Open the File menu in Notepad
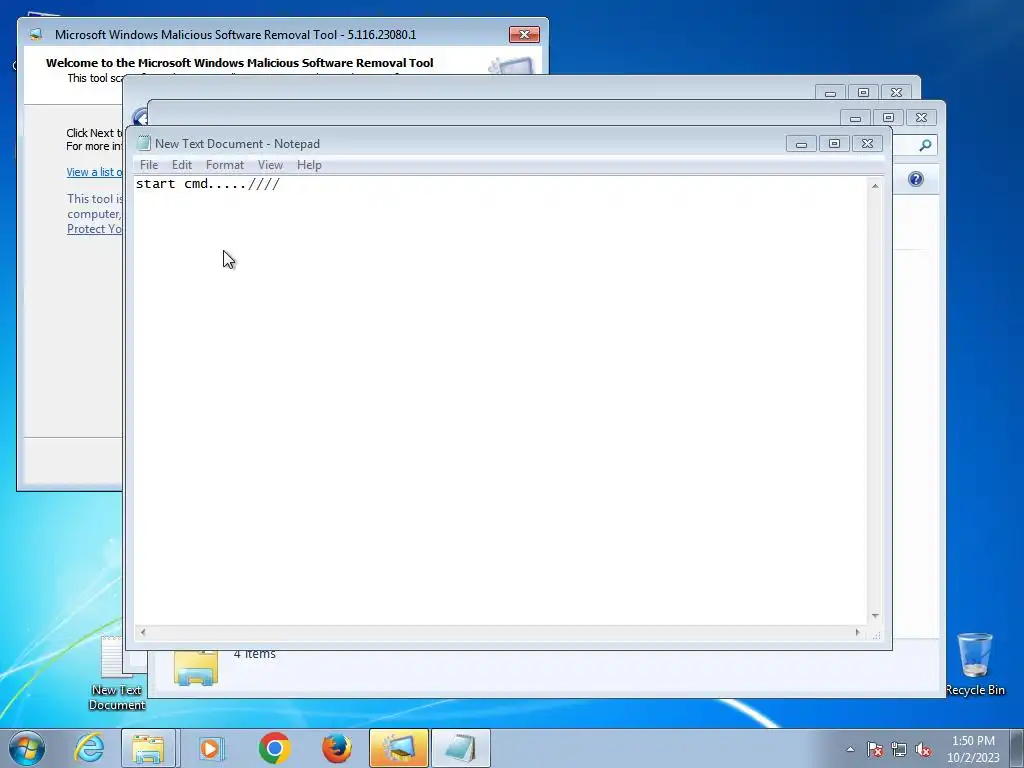This screenshot has height=768, width=1024. (x=149, y=165)
